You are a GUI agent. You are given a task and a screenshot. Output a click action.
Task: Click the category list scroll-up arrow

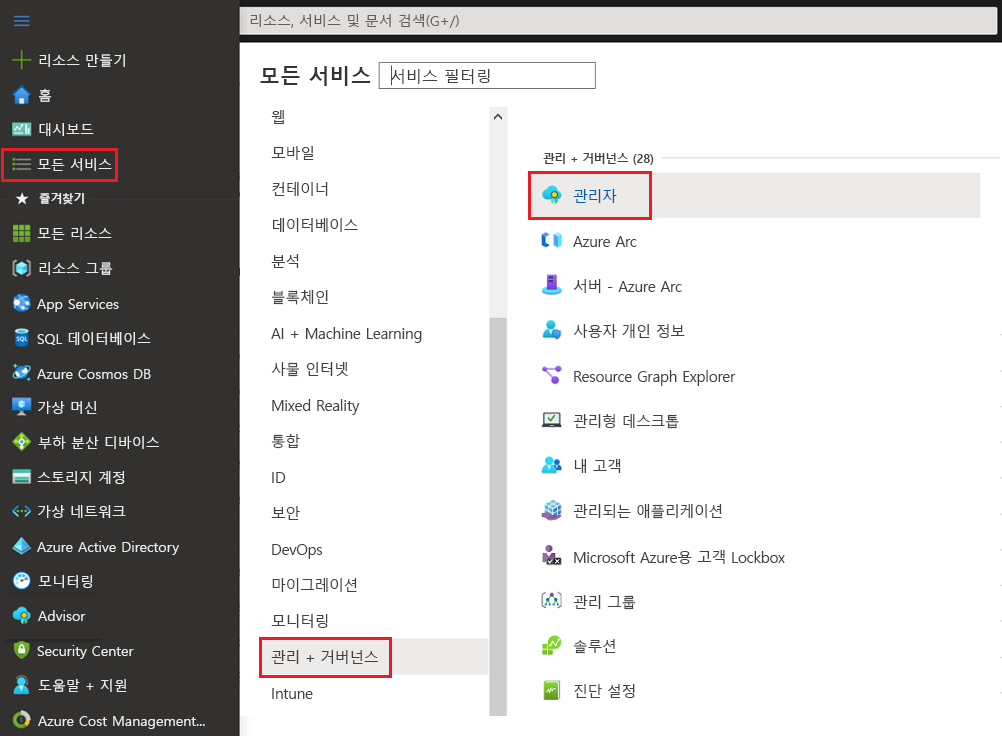coord(498,117)
